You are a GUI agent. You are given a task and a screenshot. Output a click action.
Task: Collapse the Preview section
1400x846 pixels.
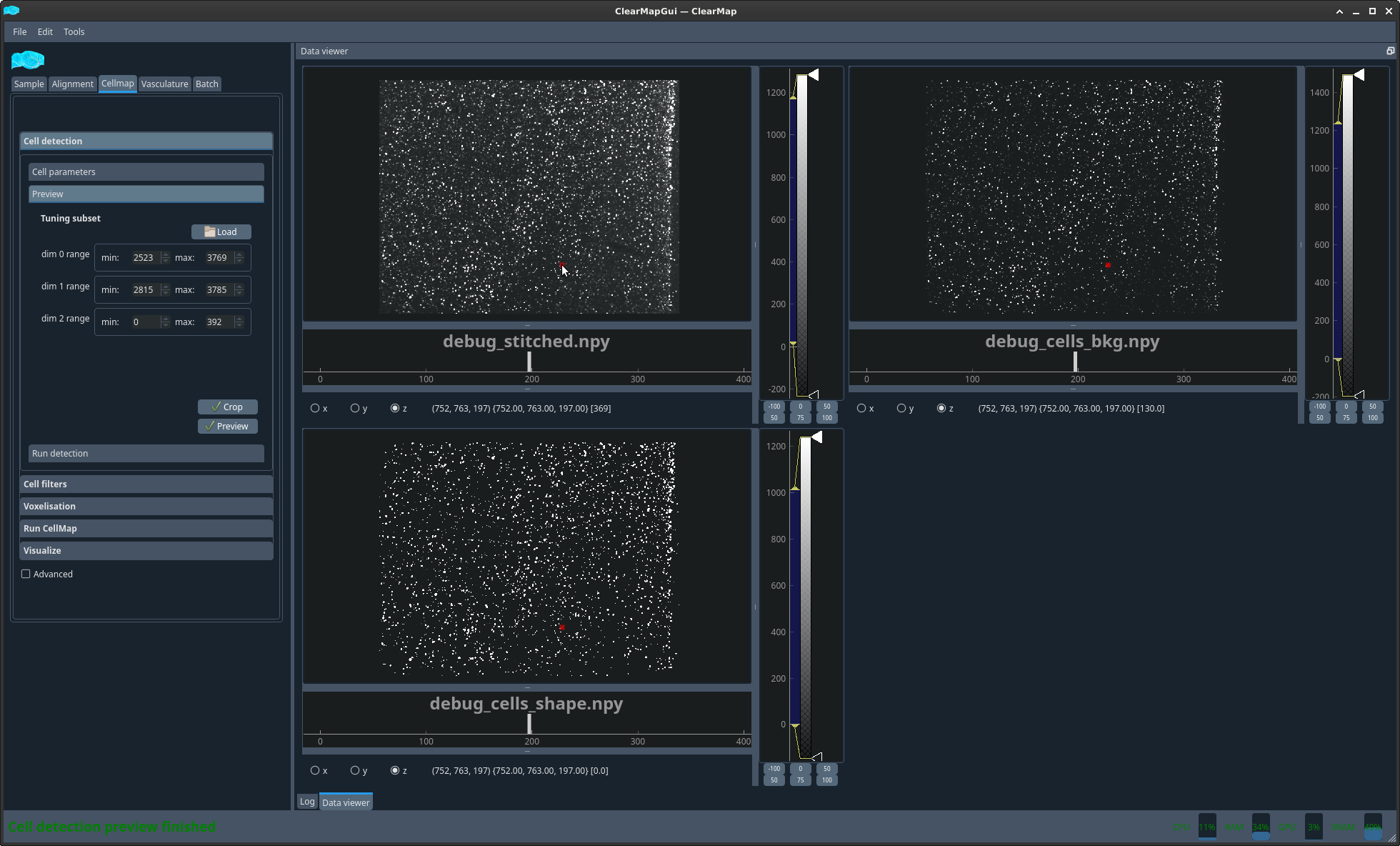[x=146, y=194]
